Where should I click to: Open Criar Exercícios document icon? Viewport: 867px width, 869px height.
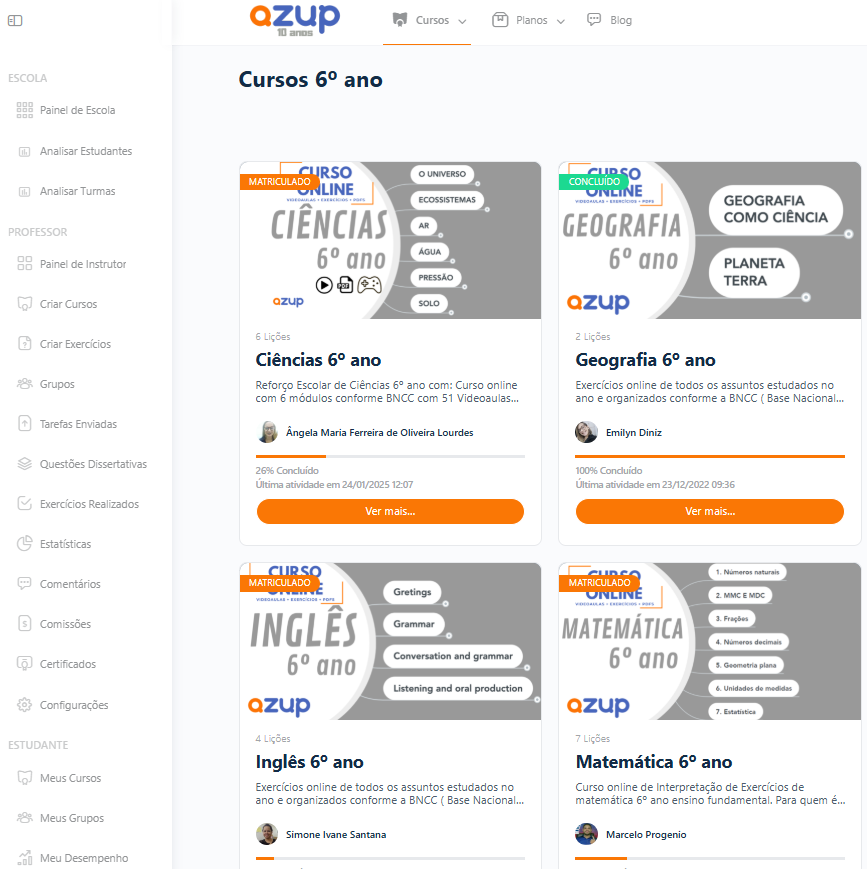click(x=24, y=344)
